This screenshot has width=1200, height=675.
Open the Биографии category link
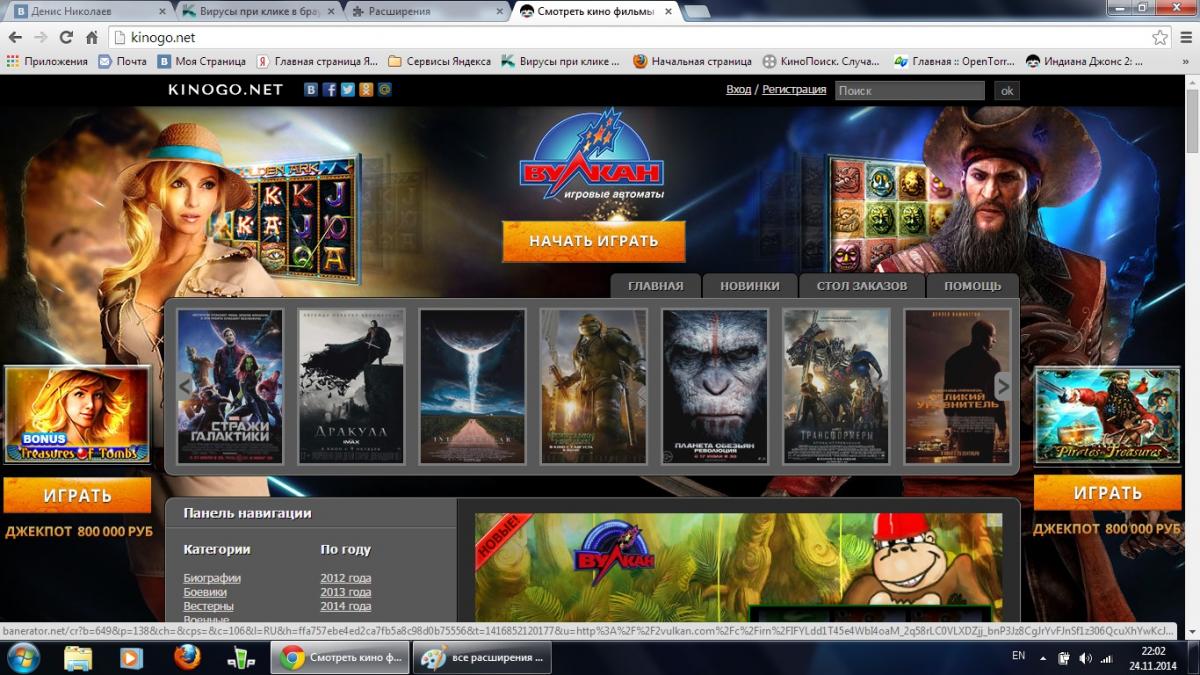tap(212, 578)
